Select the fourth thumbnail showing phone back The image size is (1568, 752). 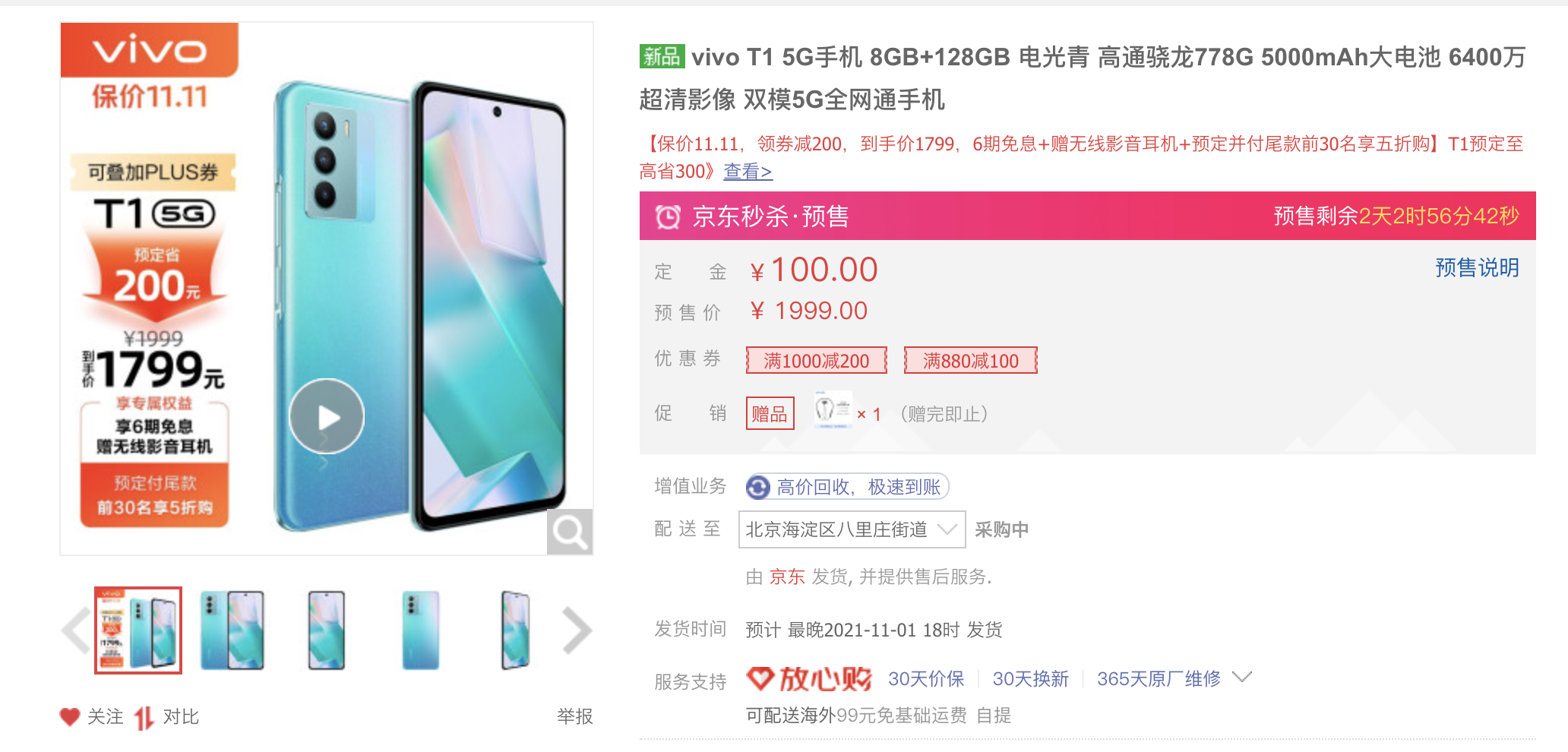tap(421, 630)
